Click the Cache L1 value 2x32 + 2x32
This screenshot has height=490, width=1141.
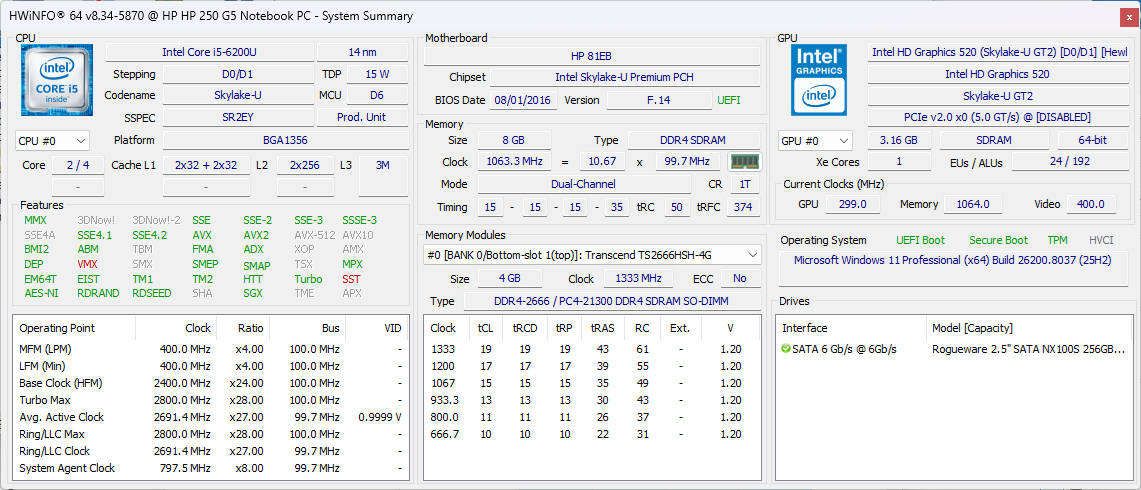206,165
